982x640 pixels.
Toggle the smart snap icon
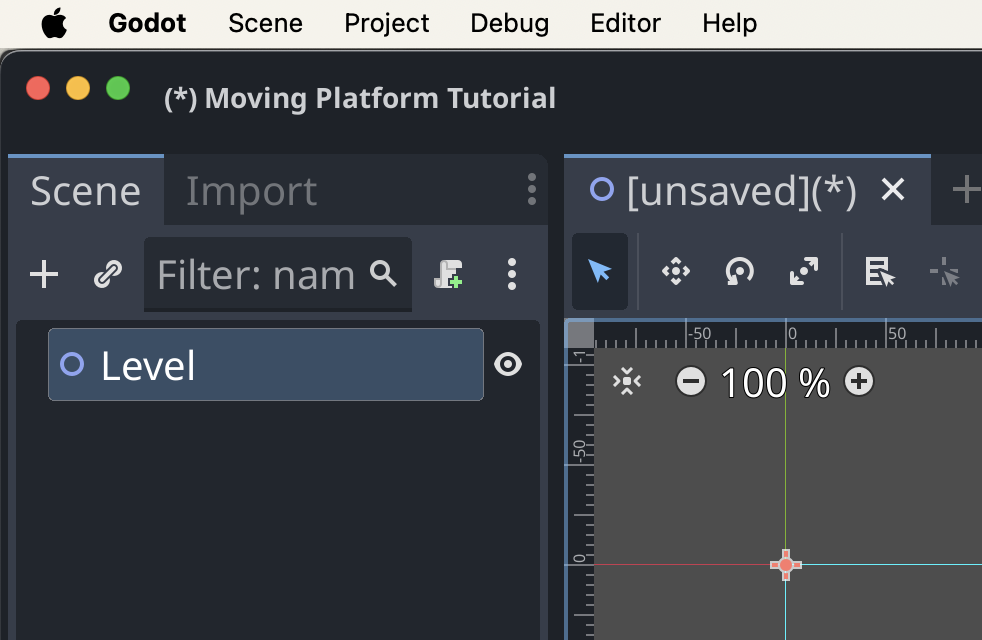944,271
